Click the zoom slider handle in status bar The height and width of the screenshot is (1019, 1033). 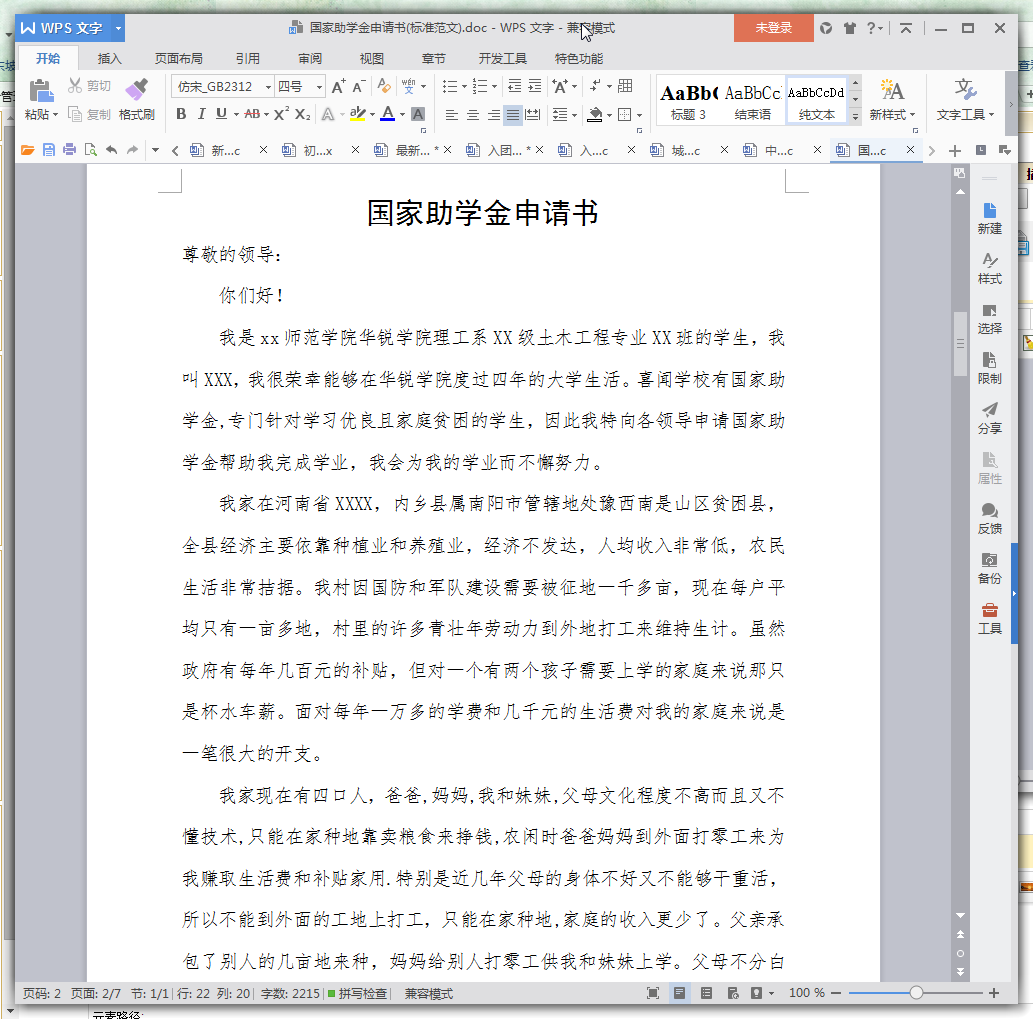tap(916, 993)
